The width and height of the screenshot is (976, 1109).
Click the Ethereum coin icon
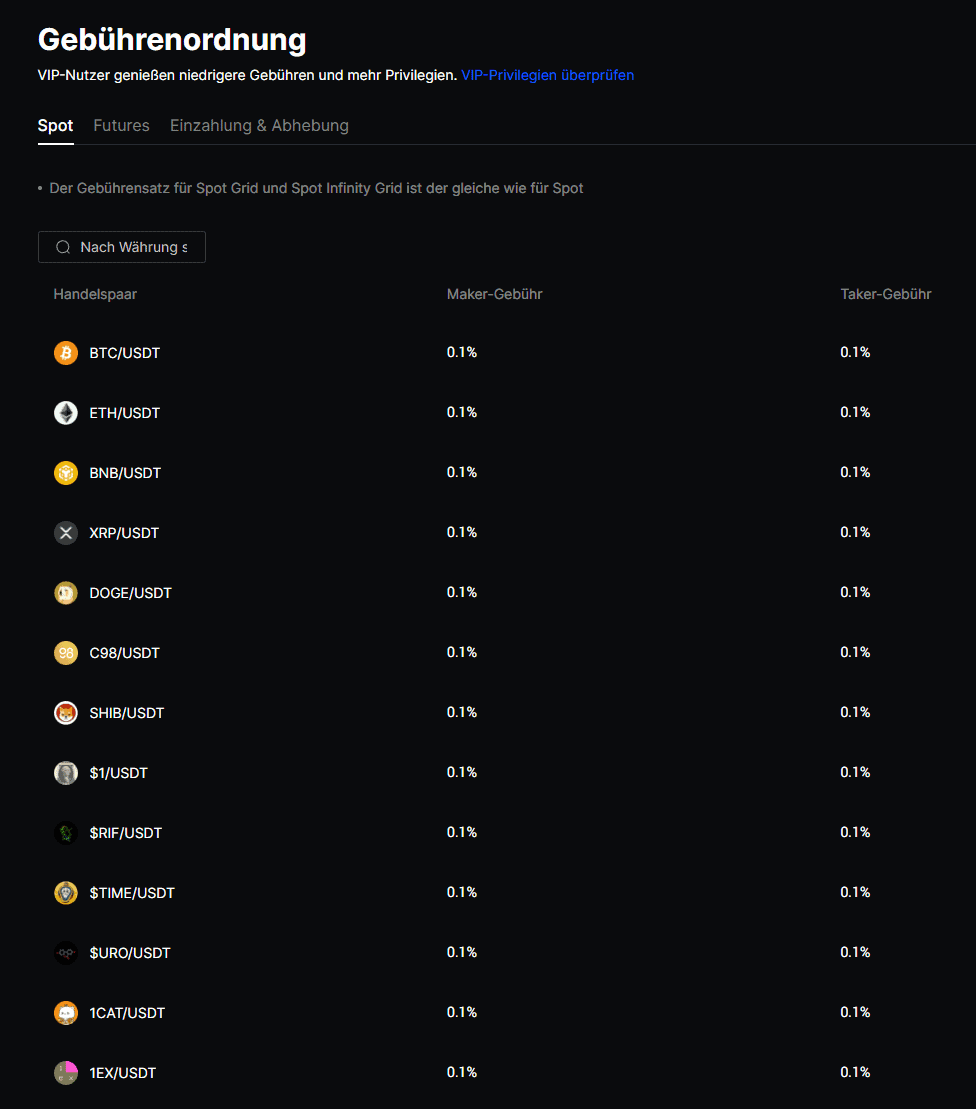click(66, 413)
